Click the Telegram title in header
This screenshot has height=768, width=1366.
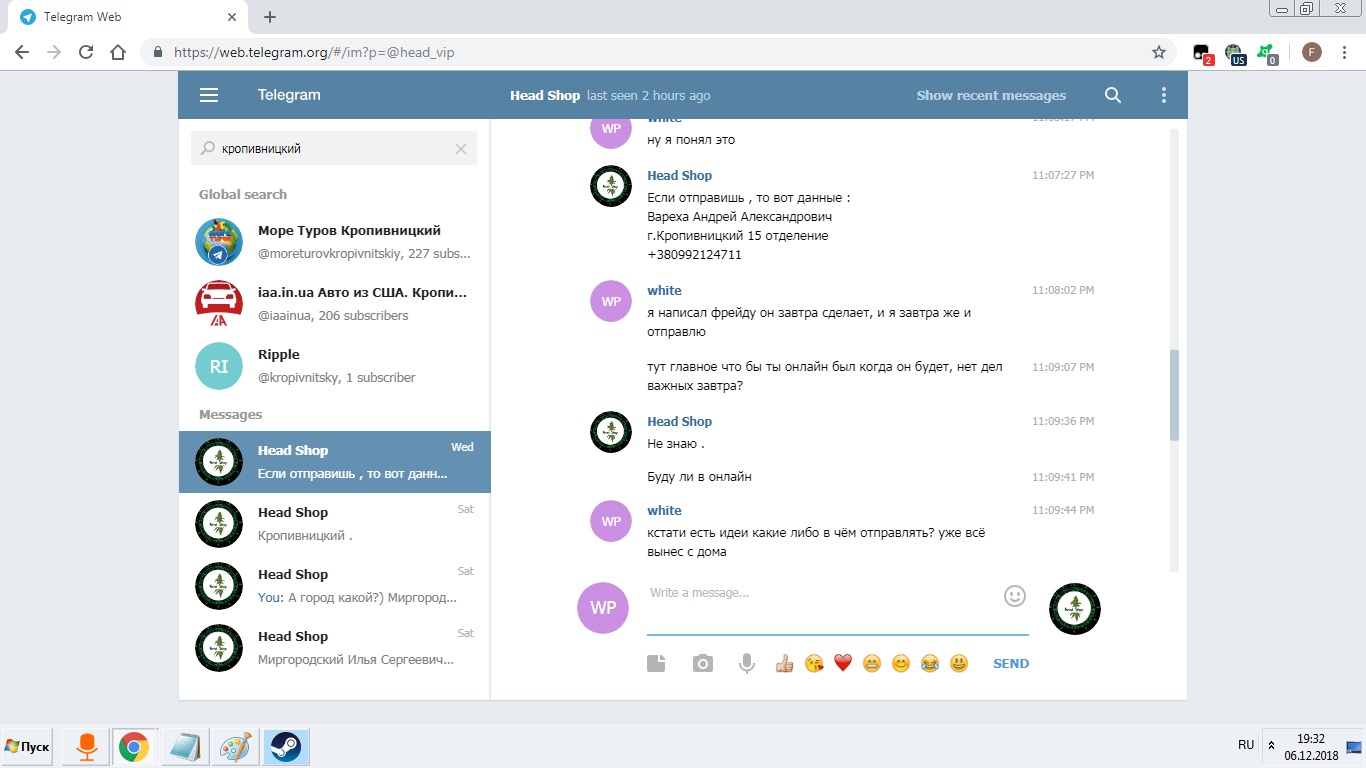[289, 95]
